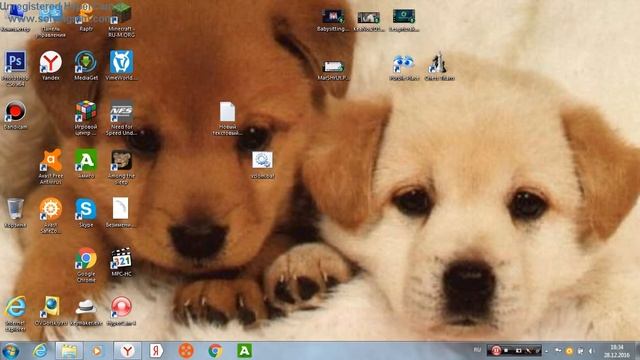Select the white hat desktop icon
The height and width of the screenshot is (360, 640).
86,313
